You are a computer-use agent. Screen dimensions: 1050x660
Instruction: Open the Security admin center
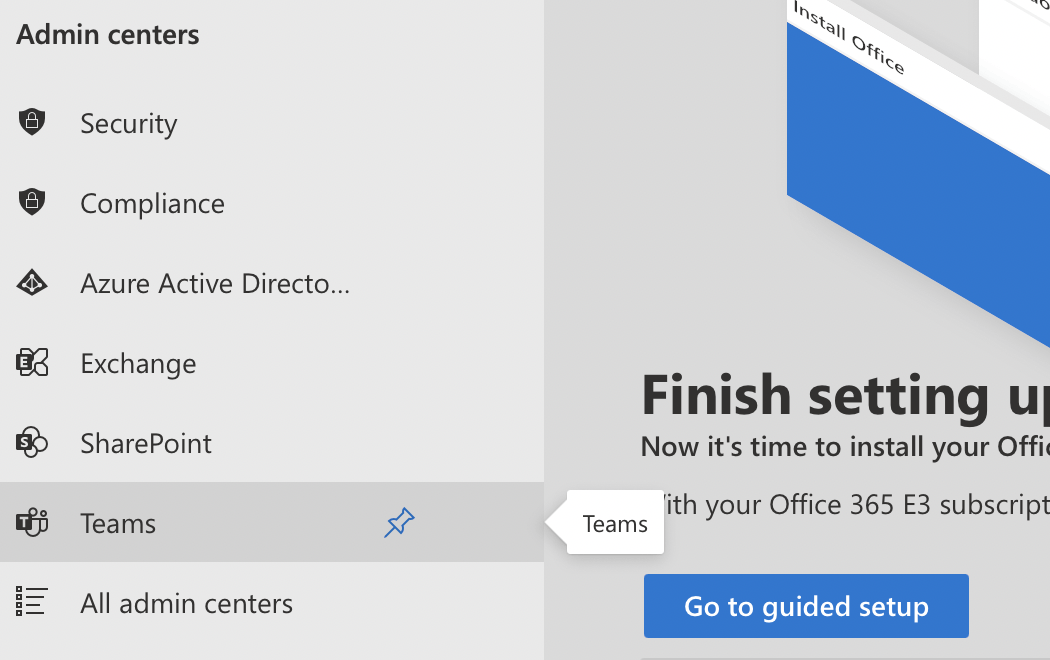click(129, 124)
